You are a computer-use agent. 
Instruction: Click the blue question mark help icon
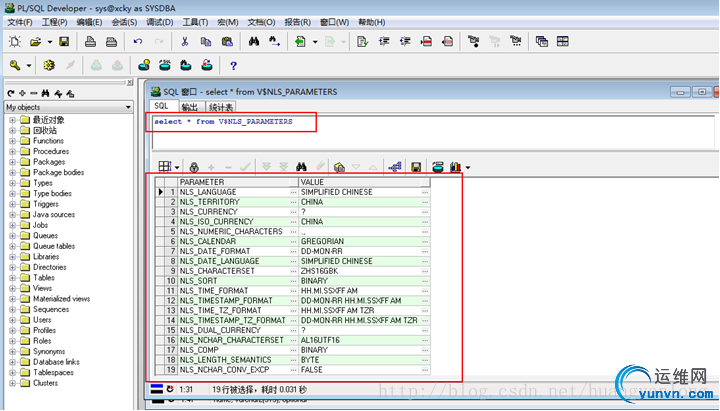[234, 66]
